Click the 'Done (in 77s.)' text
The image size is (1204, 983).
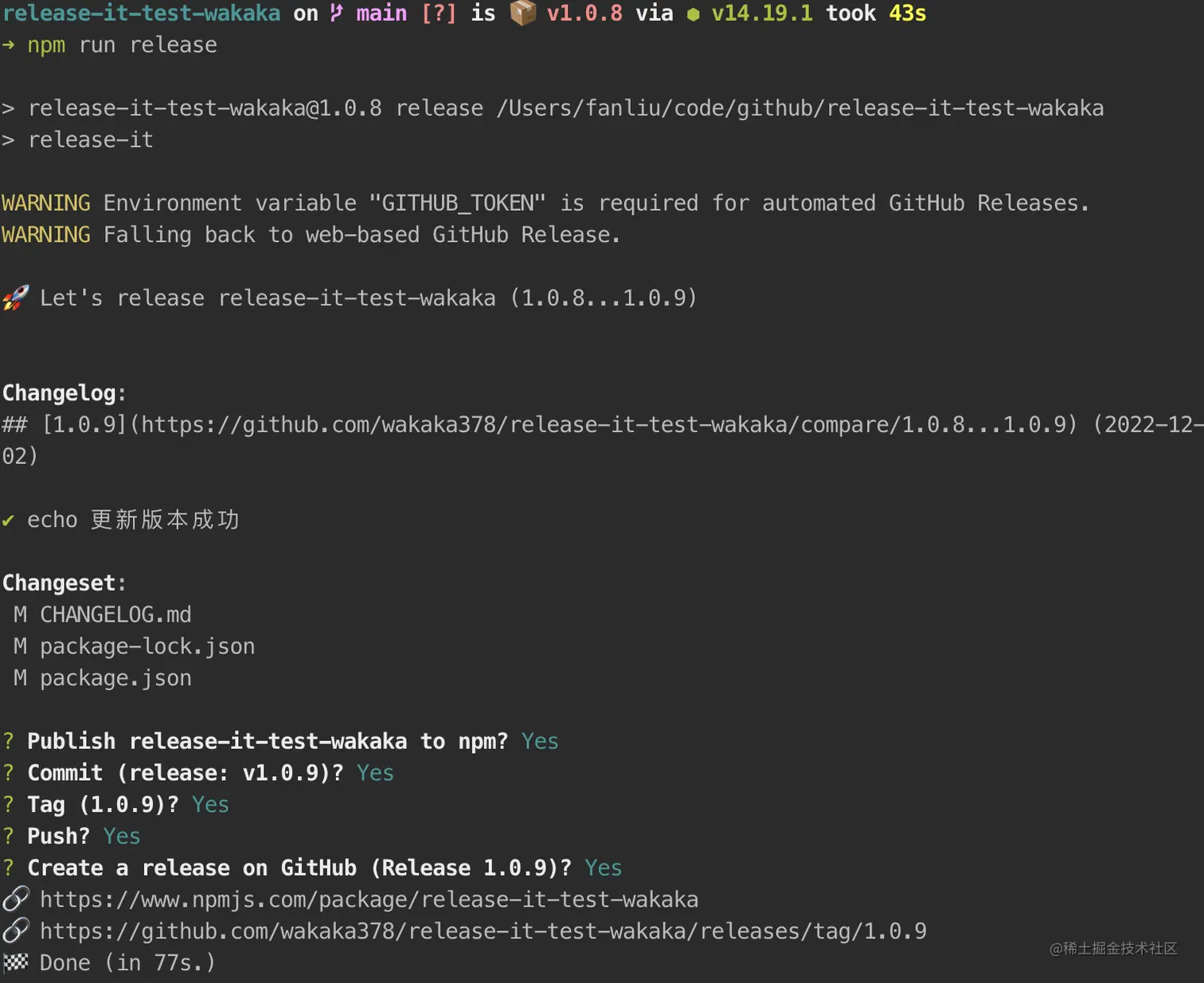point(127,962)
